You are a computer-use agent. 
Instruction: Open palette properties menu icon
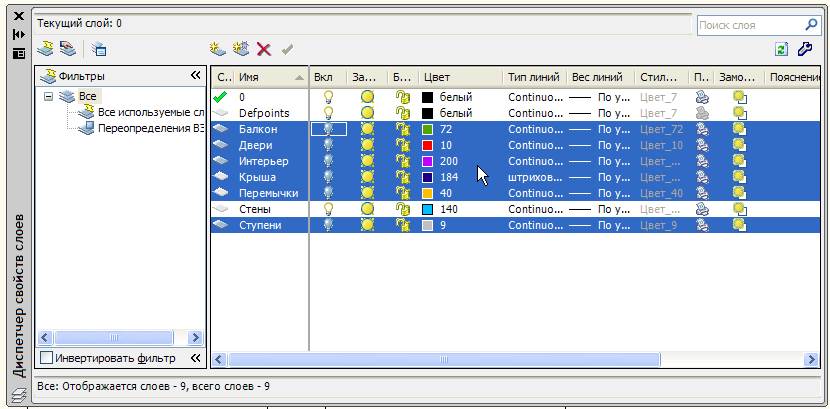click(19, 53)
